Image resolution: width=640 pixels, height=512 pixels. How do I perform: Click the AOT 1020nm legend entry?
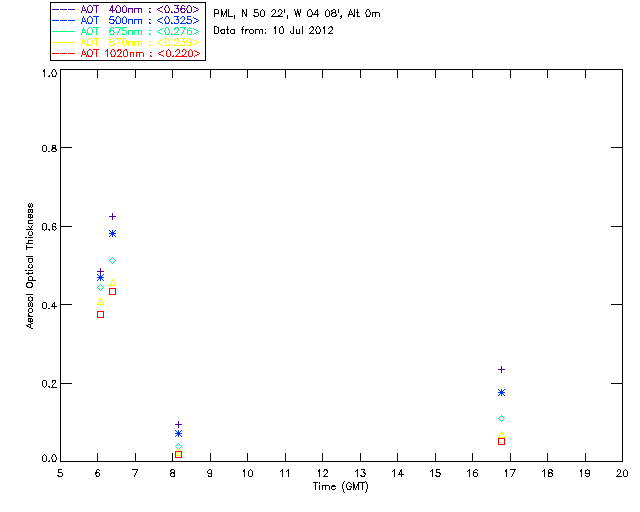(126, 53)
